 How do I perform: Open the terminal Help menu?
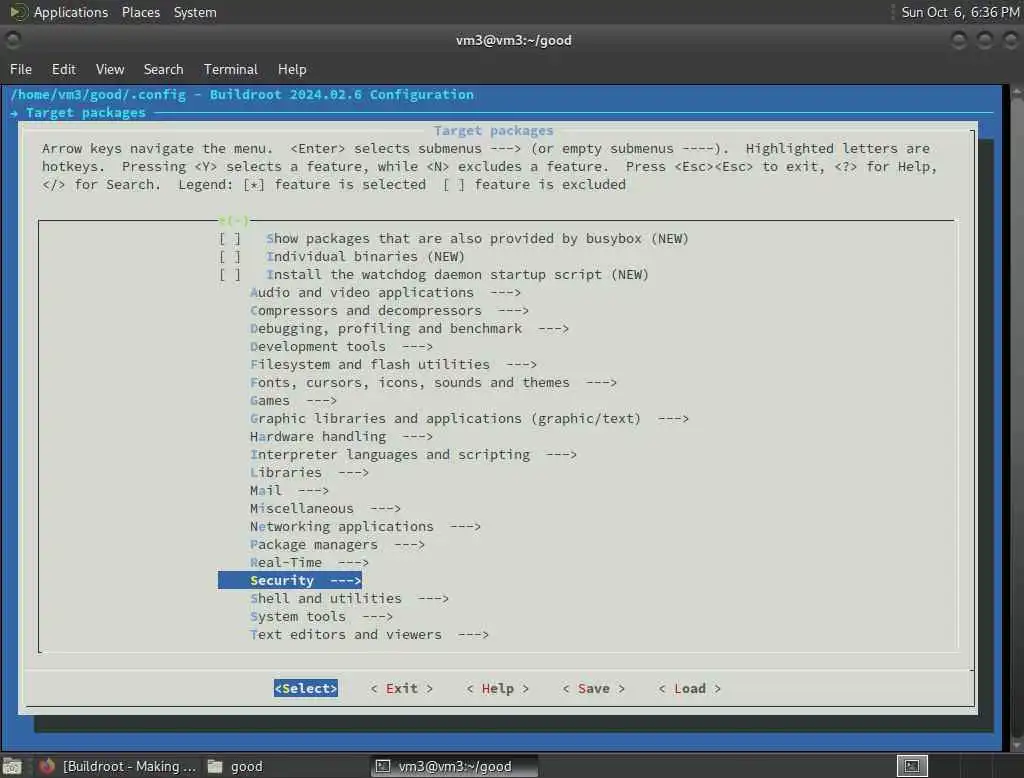(292, 69)
